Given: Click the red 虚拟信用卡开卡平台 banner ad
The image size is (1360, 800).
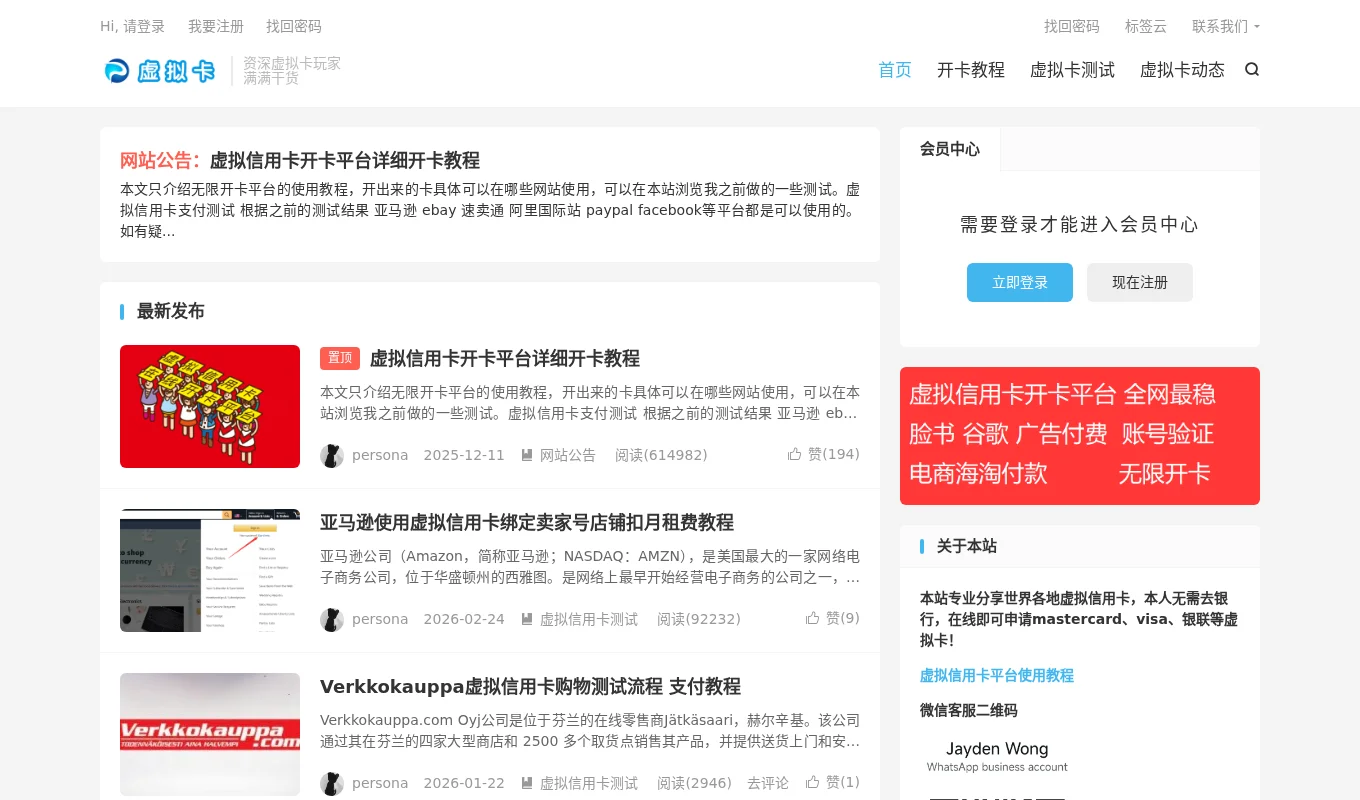Looking at the screenshot, I should [x=1079, y=434].
